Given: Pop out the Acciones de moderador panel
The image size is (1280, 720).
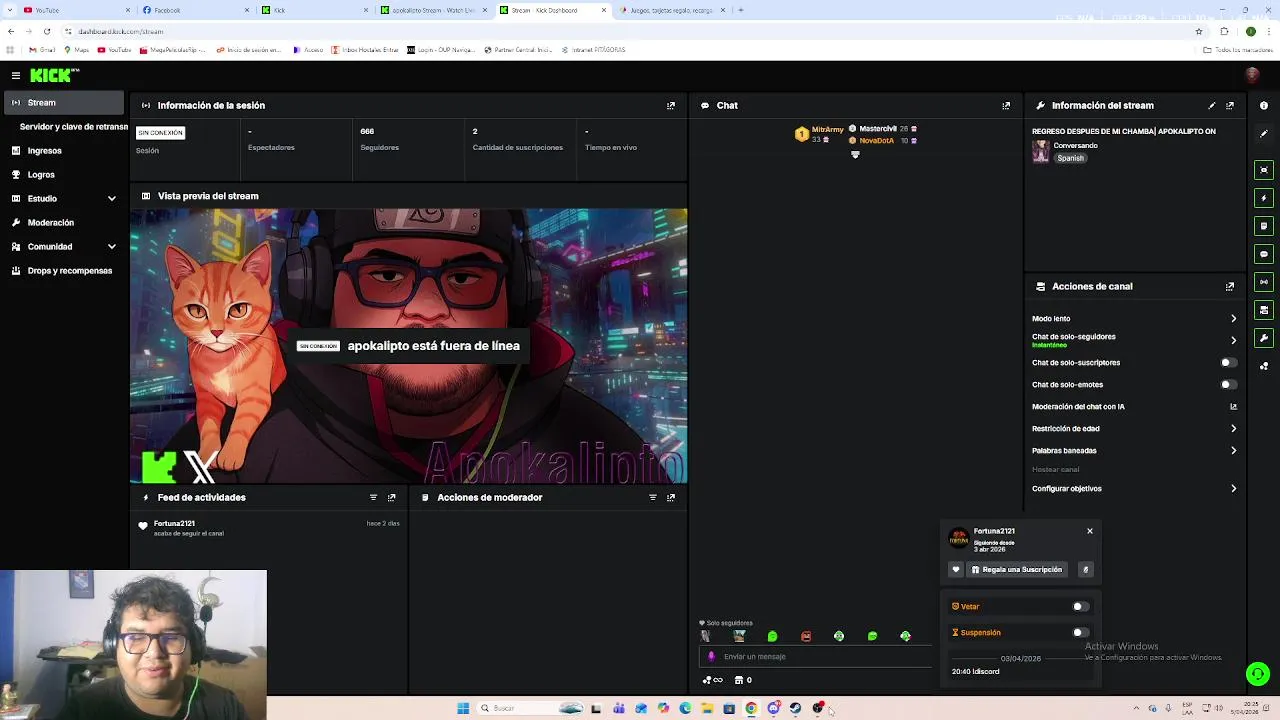Looking at the screenshot, I should click(671, 497).
